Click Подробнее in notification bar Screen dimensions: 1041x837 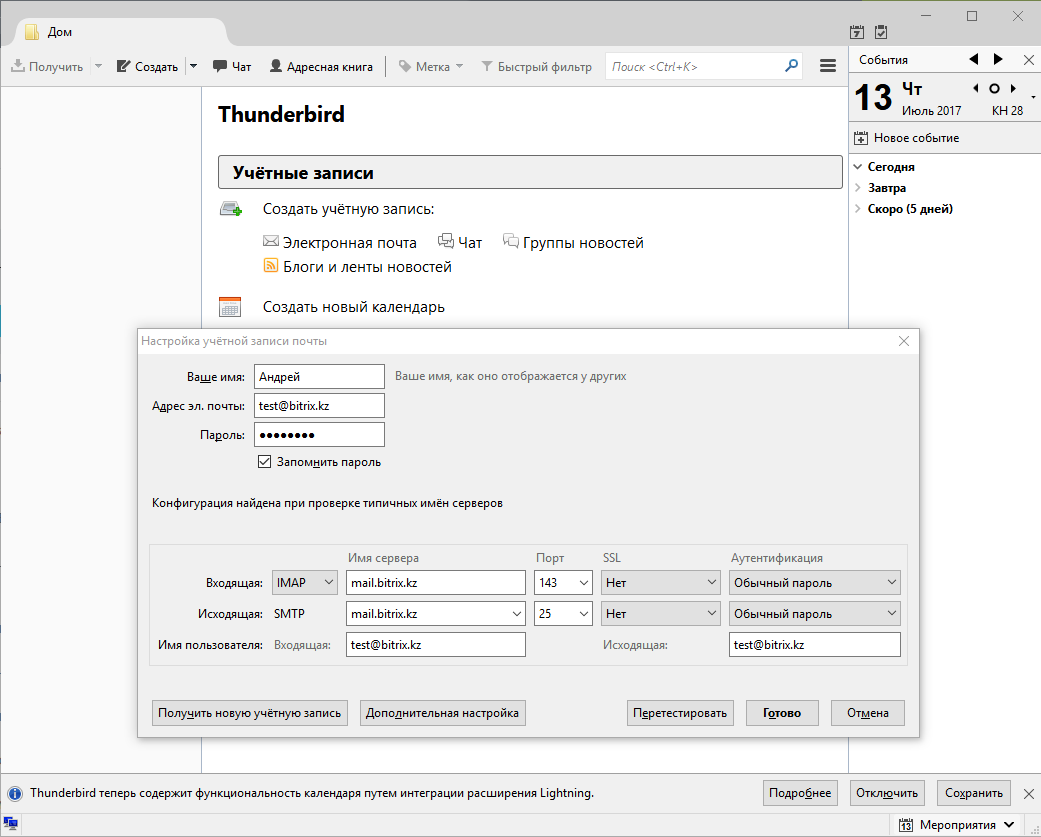tap(800, 793)
